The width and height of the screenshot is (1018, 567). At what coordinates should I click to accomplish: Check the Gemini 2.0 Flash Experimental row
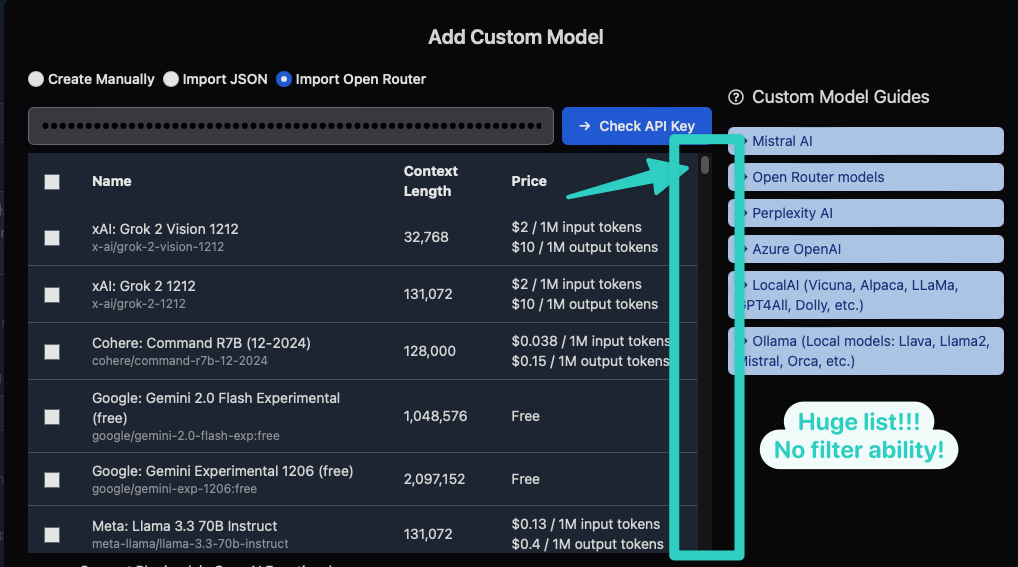point(52,417)
